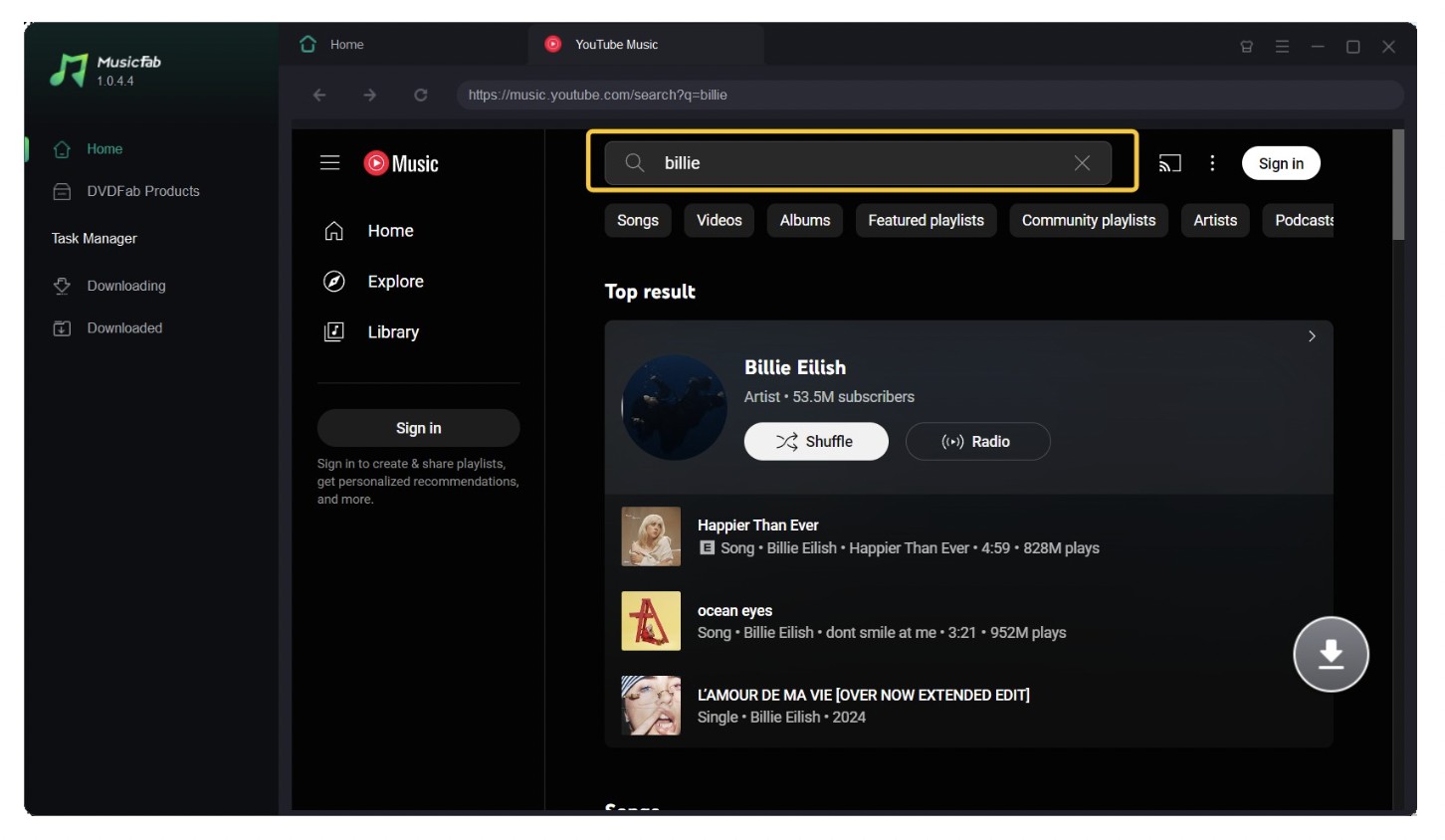This screenshot has width=1445, height=840.
Task: Filter results by Videos
Action: [720, 221]
